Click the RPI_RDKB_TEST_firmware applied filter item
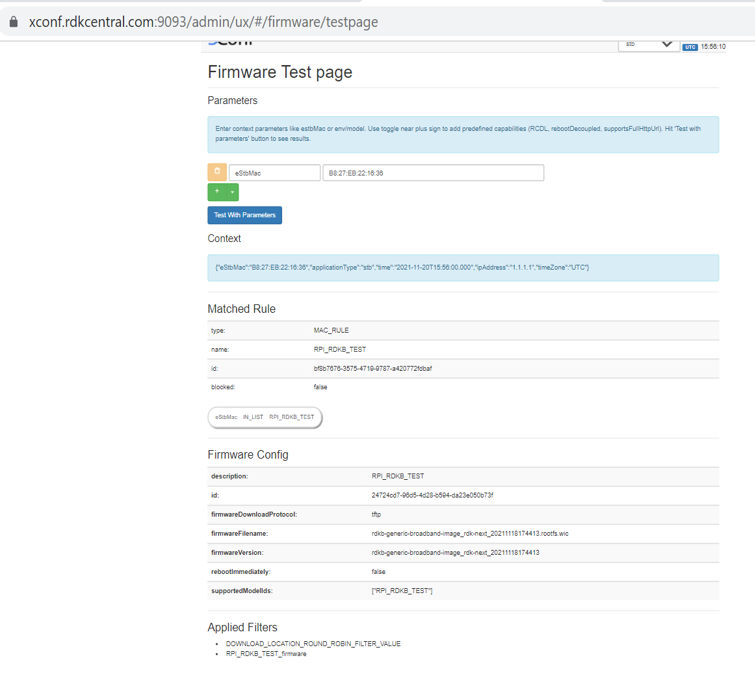This screenshot has height=681, width=755. tap(266, 654)
